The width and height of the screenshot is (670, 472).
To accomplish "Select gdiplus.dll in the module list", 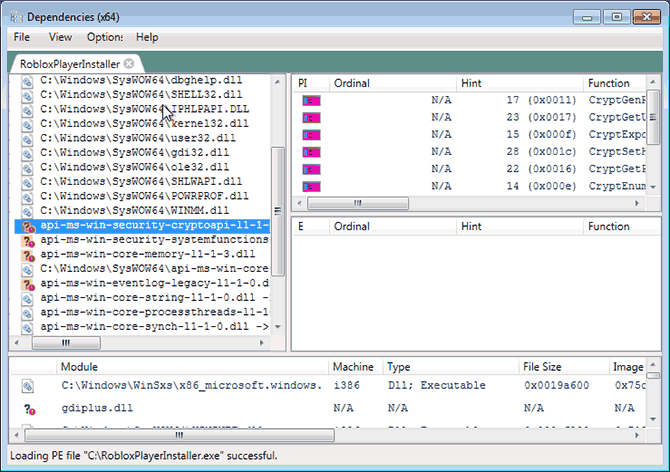I will [97, 408].
